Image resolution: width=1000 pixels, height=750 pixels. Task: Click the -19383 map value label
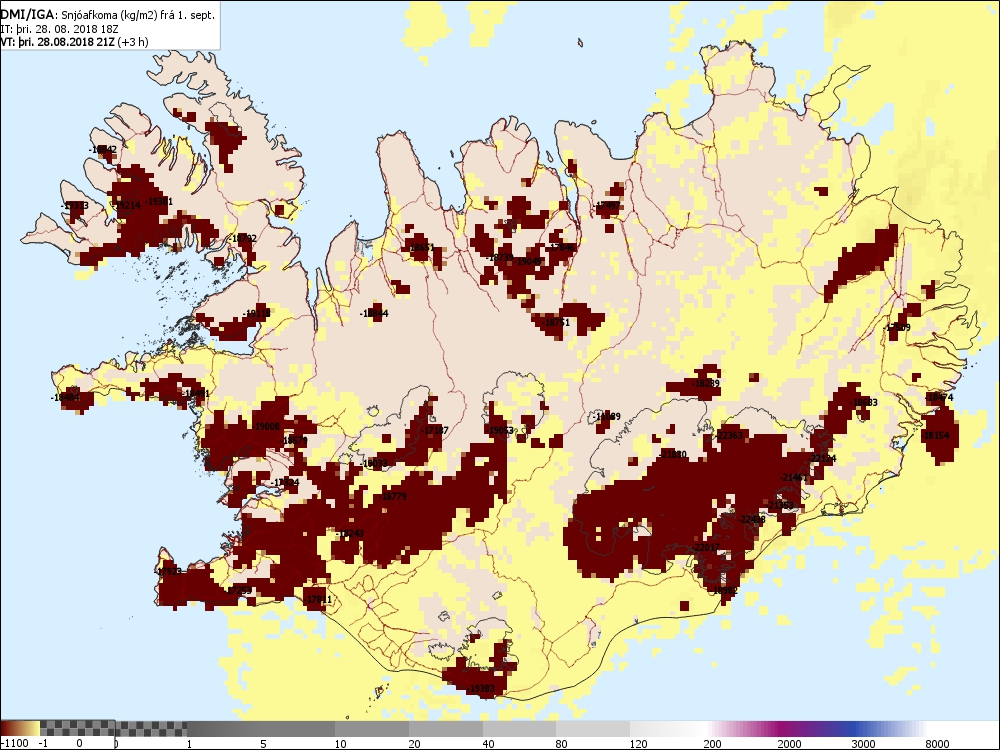coord(480,689)
